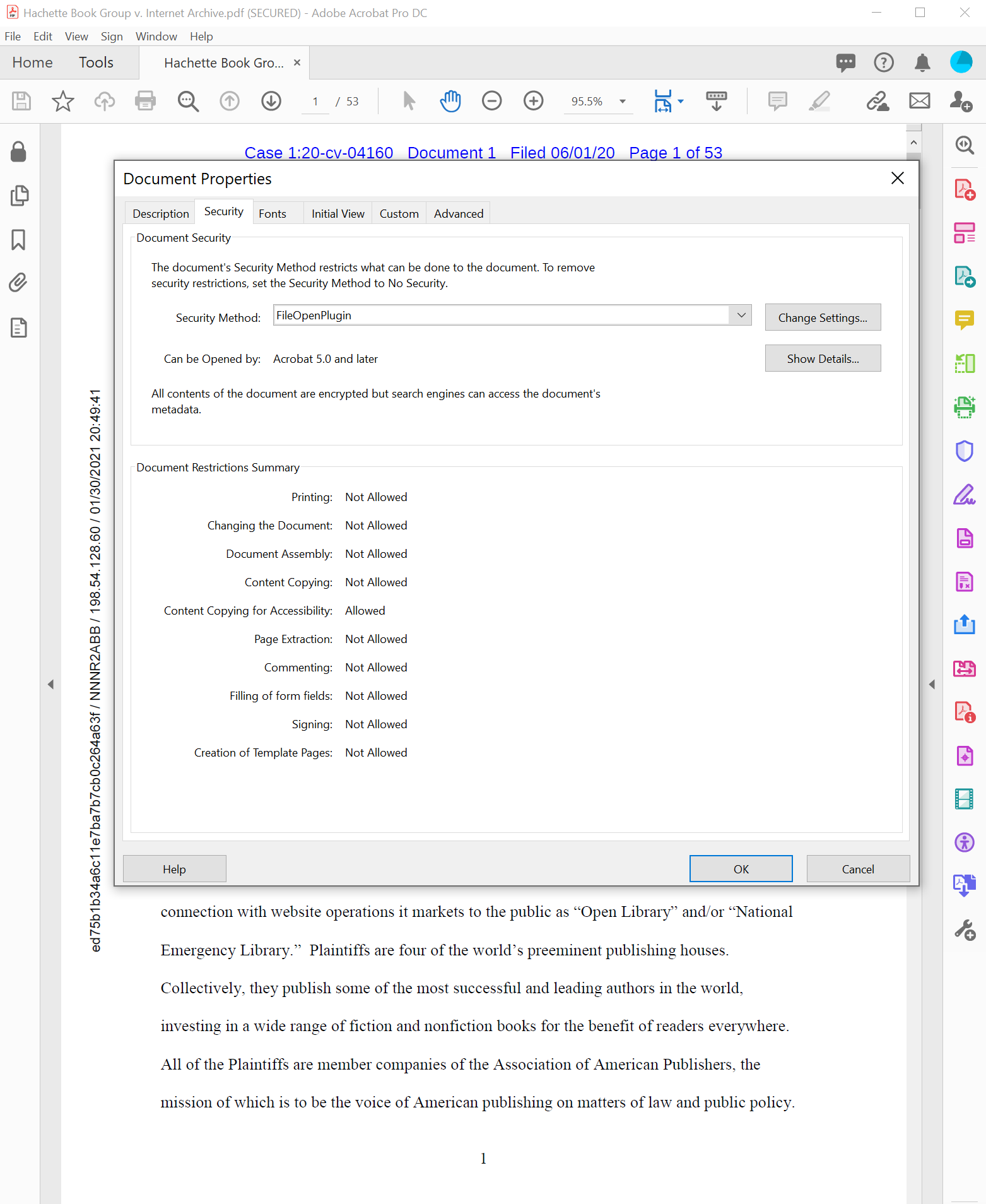Add a sticky note comment

pos(778,101)
